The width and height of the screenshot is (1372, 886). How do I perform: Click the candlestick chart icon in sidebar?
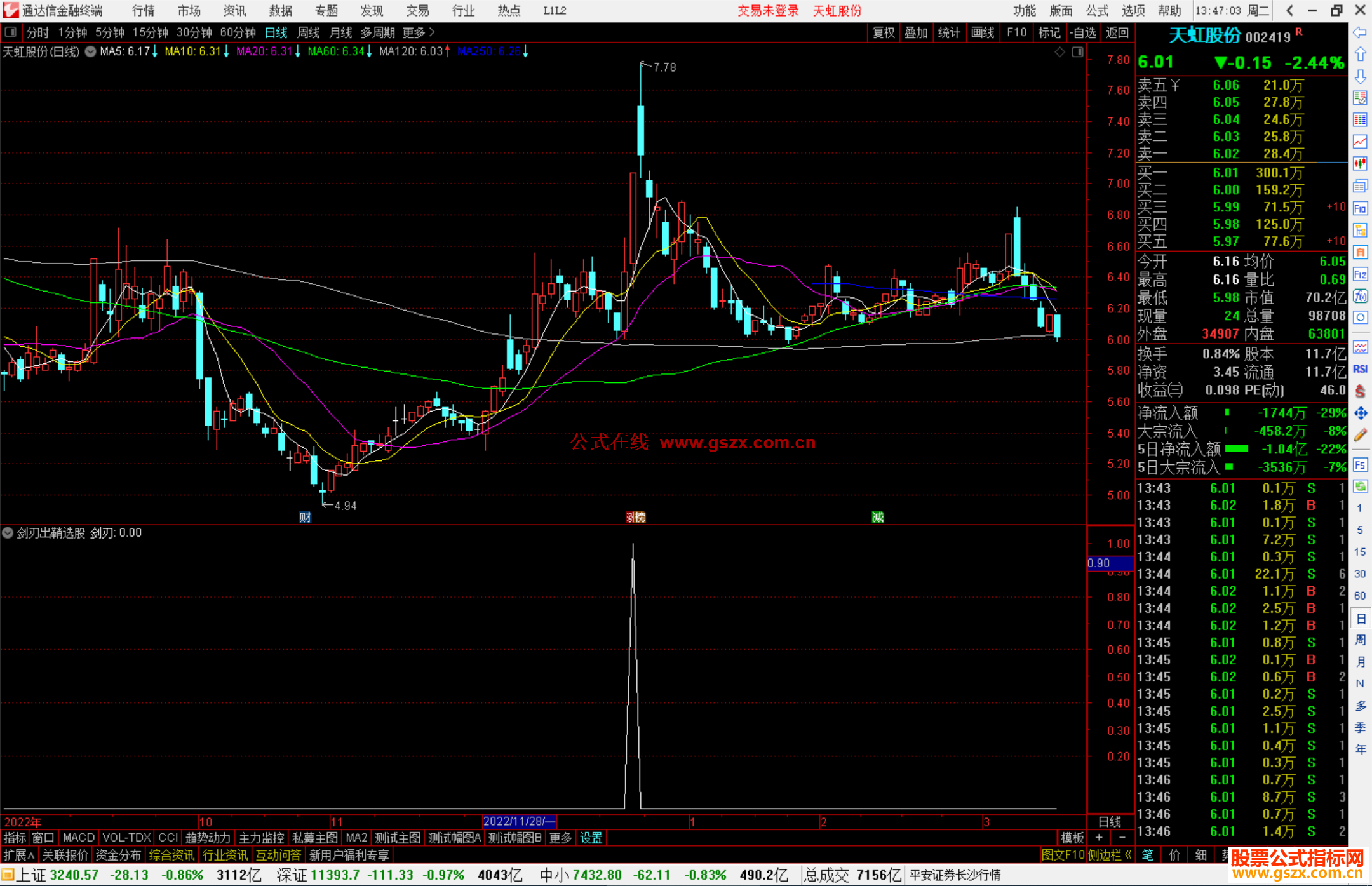point(1360,163)
